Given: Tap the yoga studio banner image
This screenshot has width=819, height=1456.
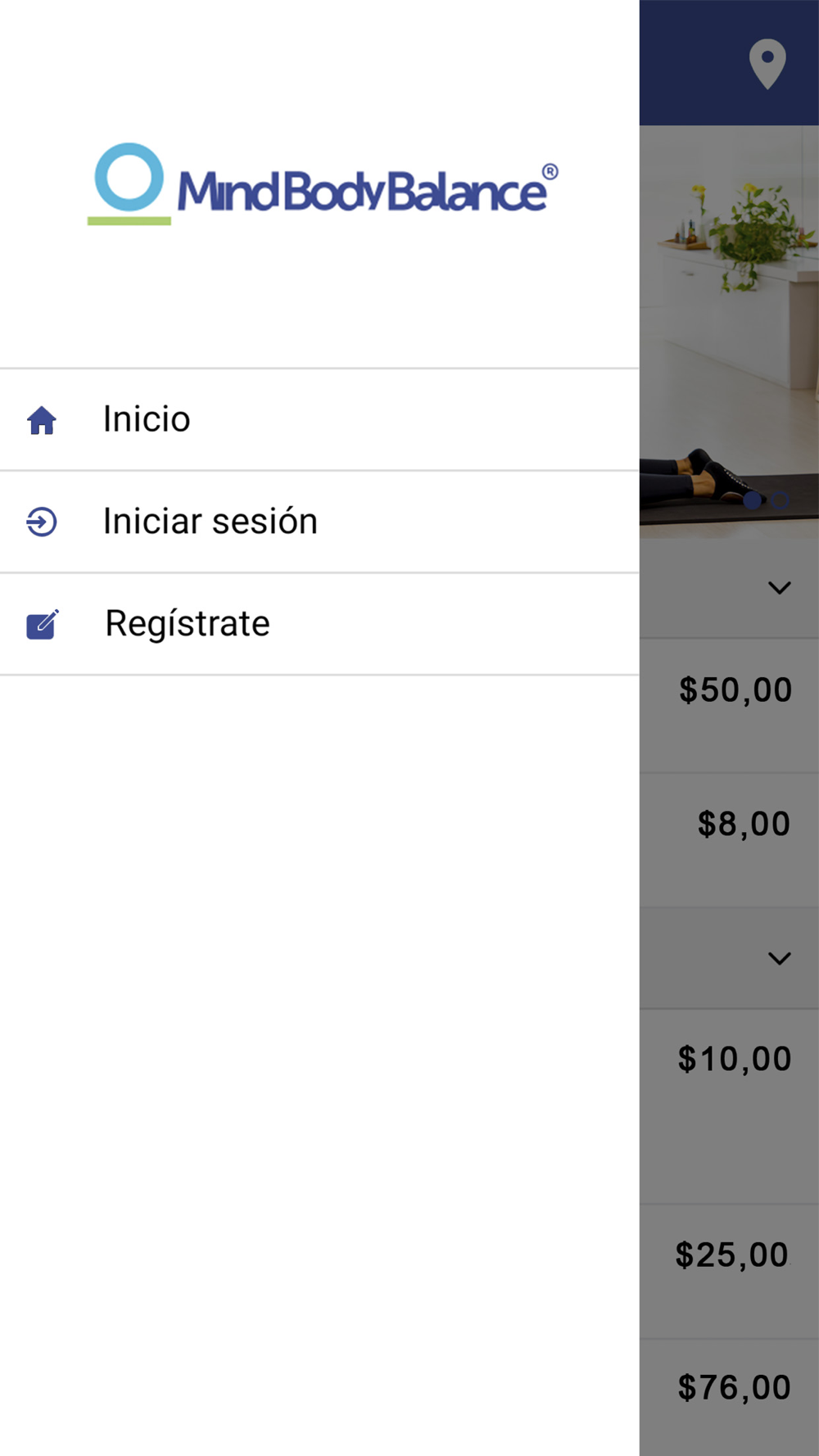Looking at the screenshot, I should click(x=729, y=332).
